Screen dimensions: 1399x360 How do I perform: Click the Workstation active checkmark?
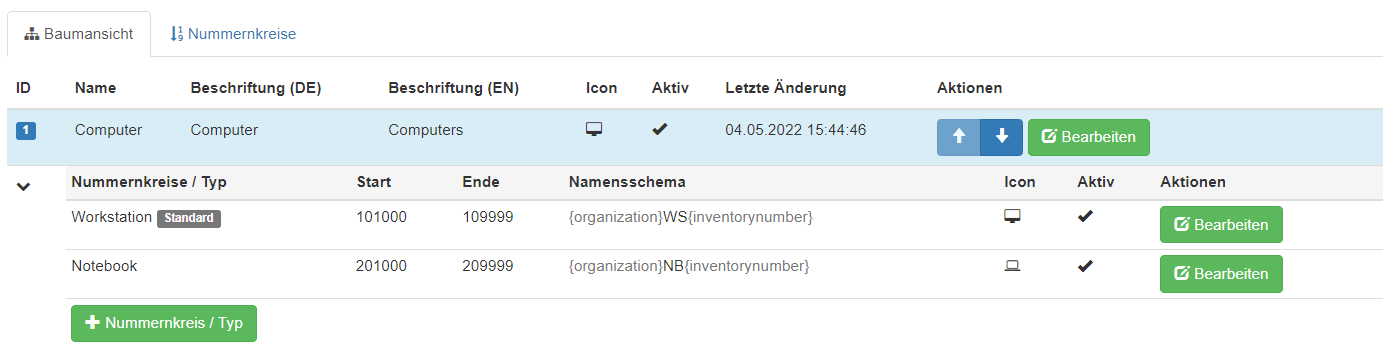[1085, 217]
